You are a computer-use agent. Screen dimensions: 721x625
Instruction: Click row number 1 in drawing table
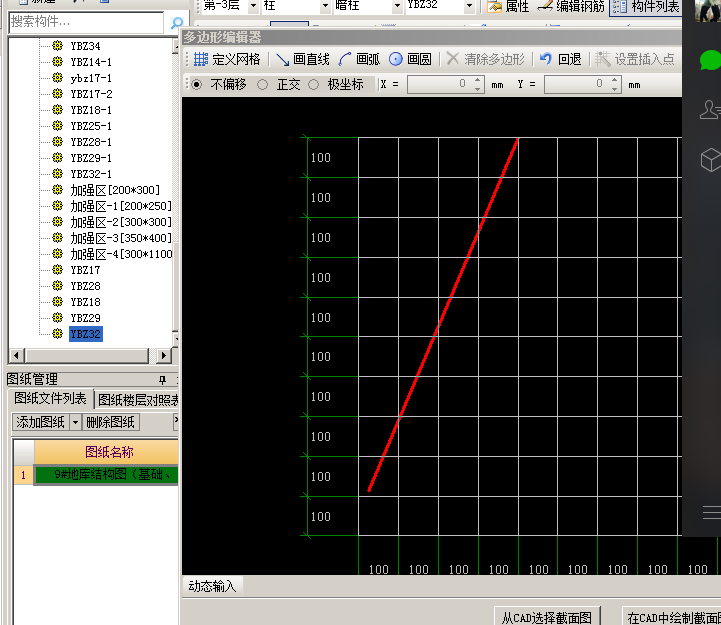23,474
